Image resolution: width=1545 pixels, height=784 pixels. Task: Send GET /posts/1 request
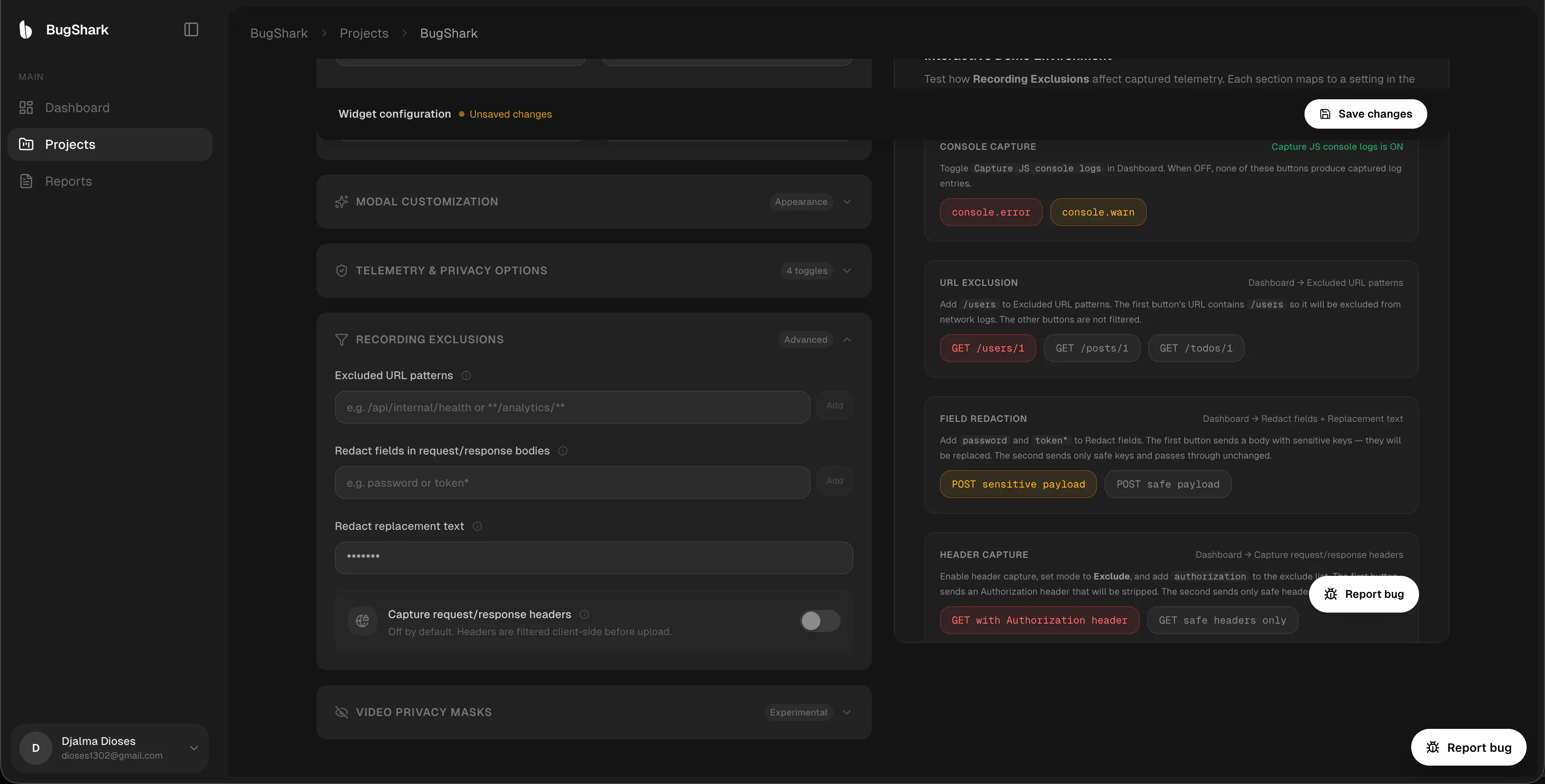tap(1092, 348)
